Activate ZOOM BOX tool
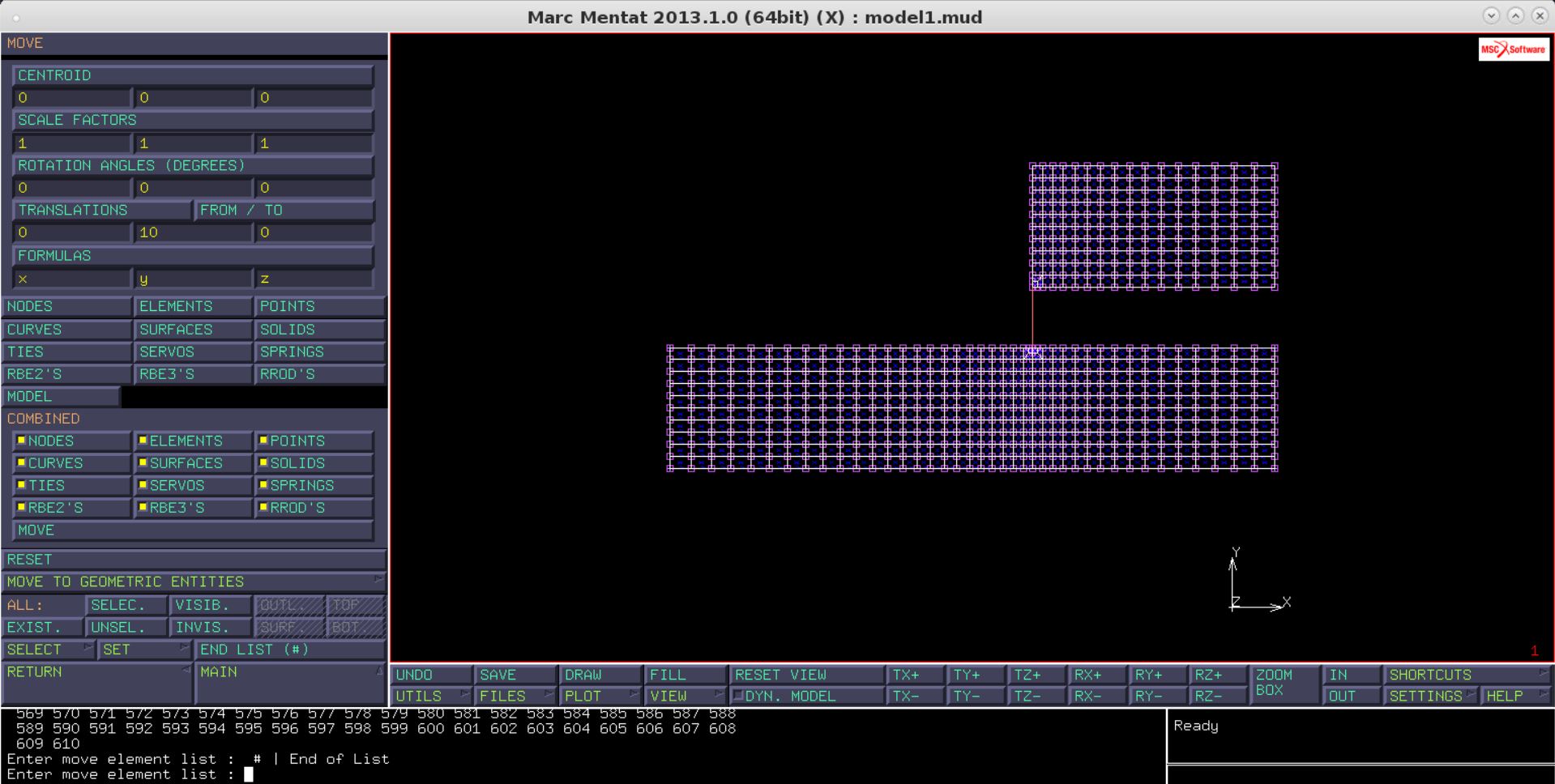Screen dimensions: 1555x784 tap(1285, 684)
